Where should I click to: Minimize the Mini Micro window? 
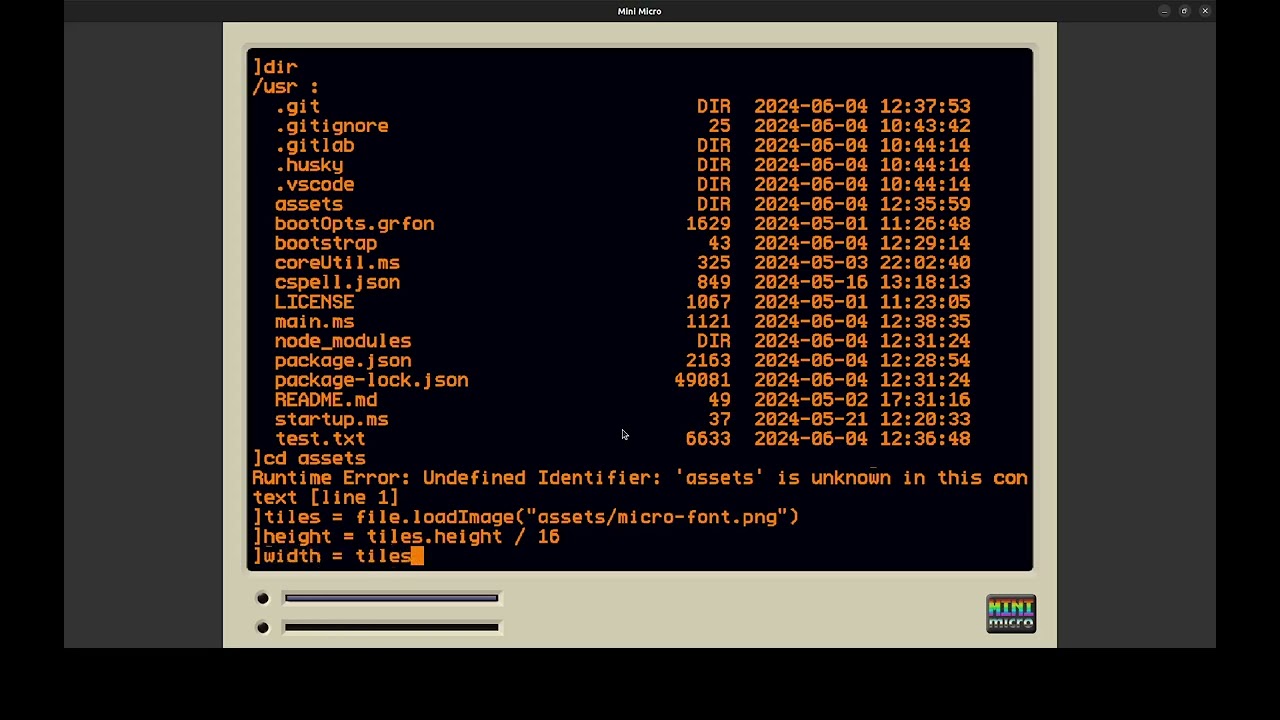1164,11
